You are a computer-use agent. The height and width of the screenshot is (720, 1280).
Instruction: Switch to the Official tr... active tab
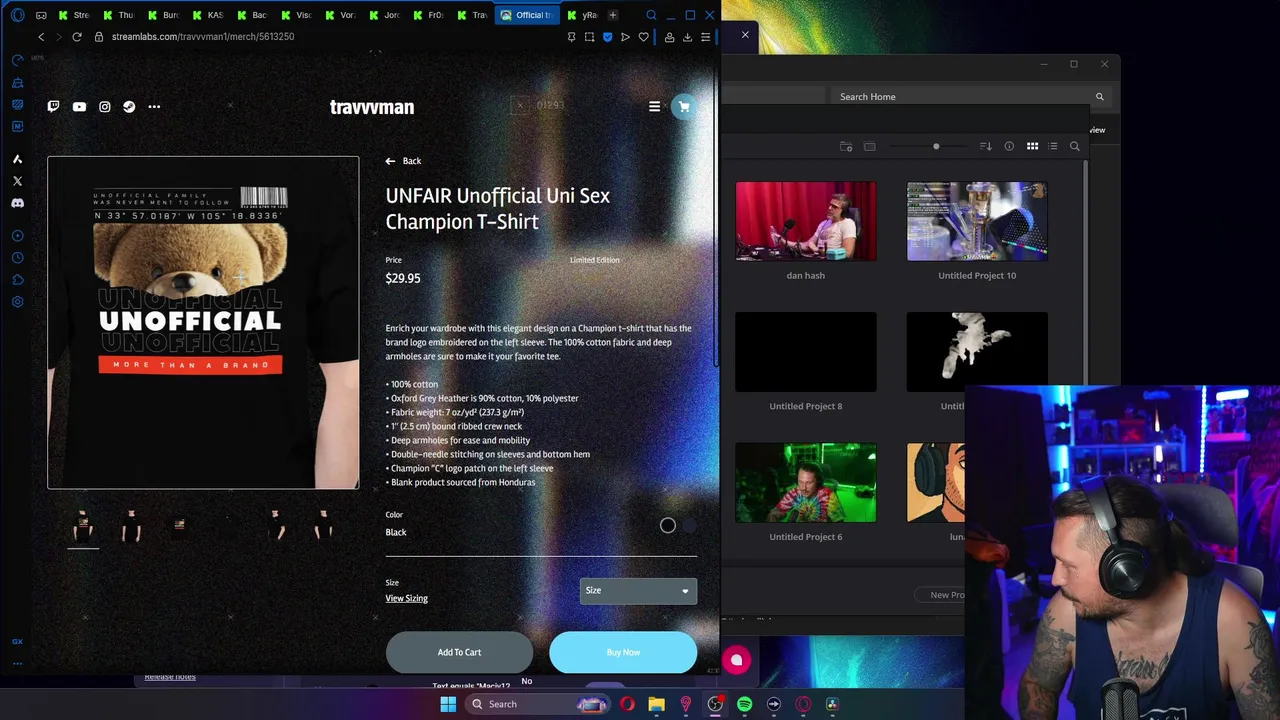tap(525, 15)
